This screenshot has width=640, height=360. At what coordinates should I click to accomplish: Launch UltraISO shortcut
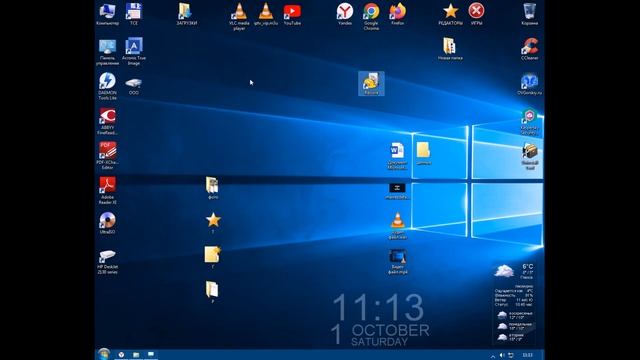pos(107,223)
